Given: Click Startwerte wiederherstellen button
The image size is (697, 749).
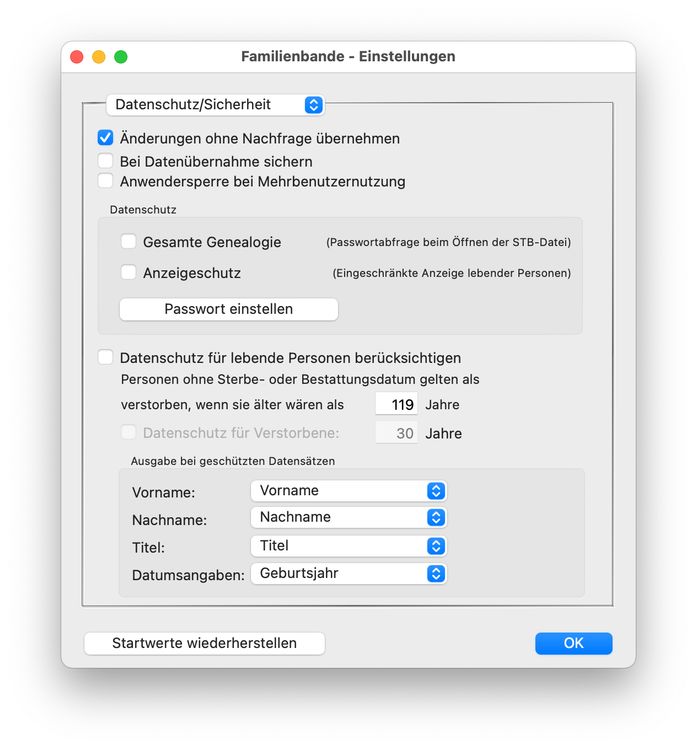Looking at the screenshot, I should click(x=204, y=643).
